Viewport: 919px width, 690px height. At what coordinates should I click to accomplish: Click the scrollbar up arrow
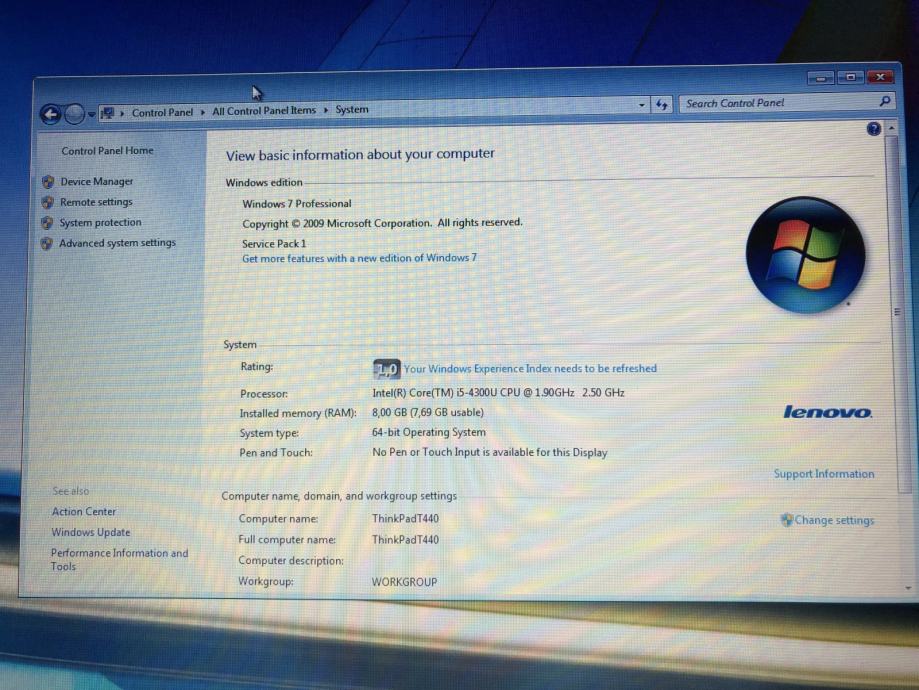tap(892, 128)
